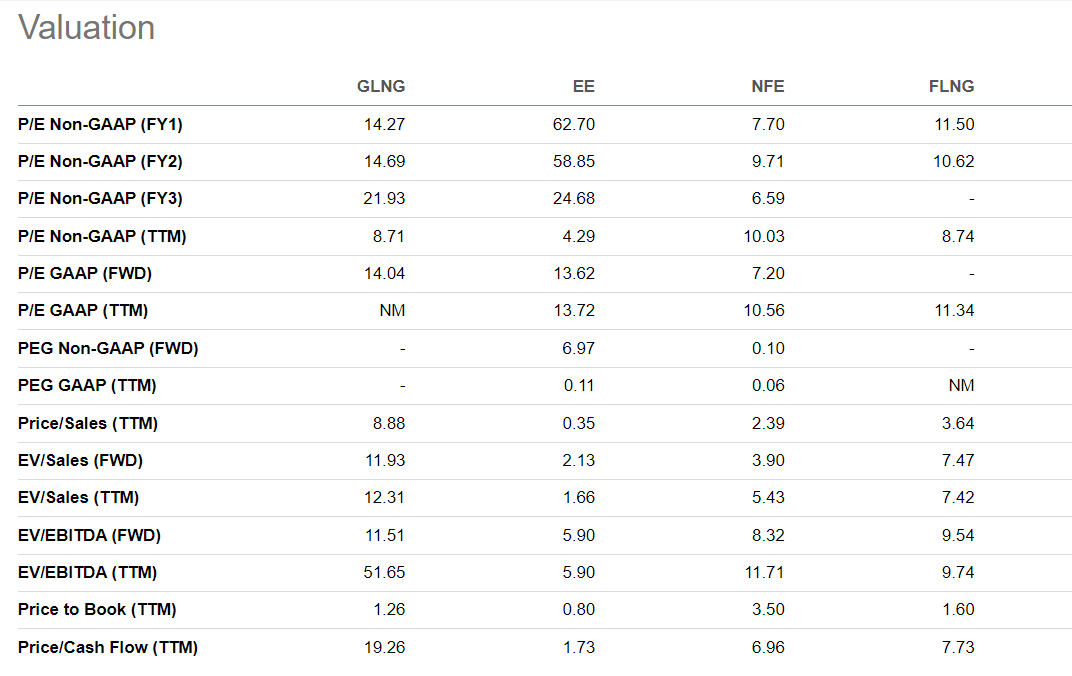Select the Price/Sales (TTM) row label

click(88, 423)
